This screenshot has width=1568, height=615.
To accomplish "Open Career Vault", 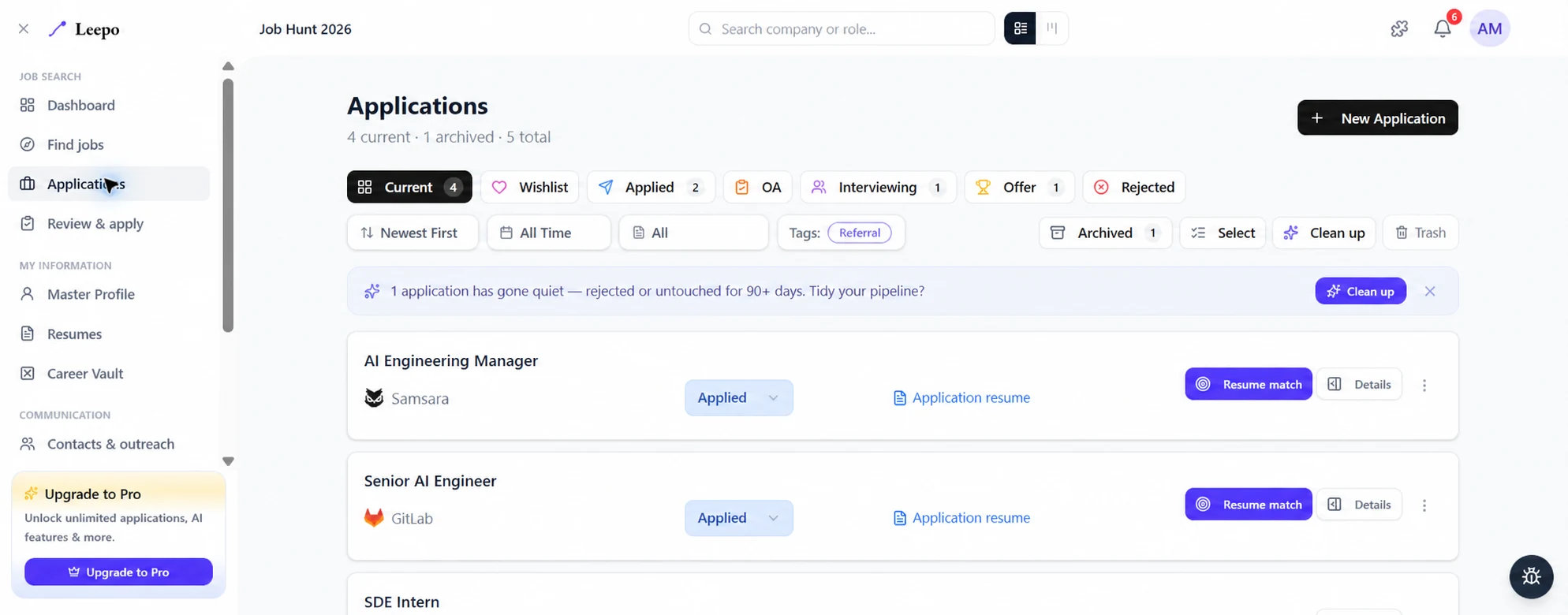I will point(109,373).
